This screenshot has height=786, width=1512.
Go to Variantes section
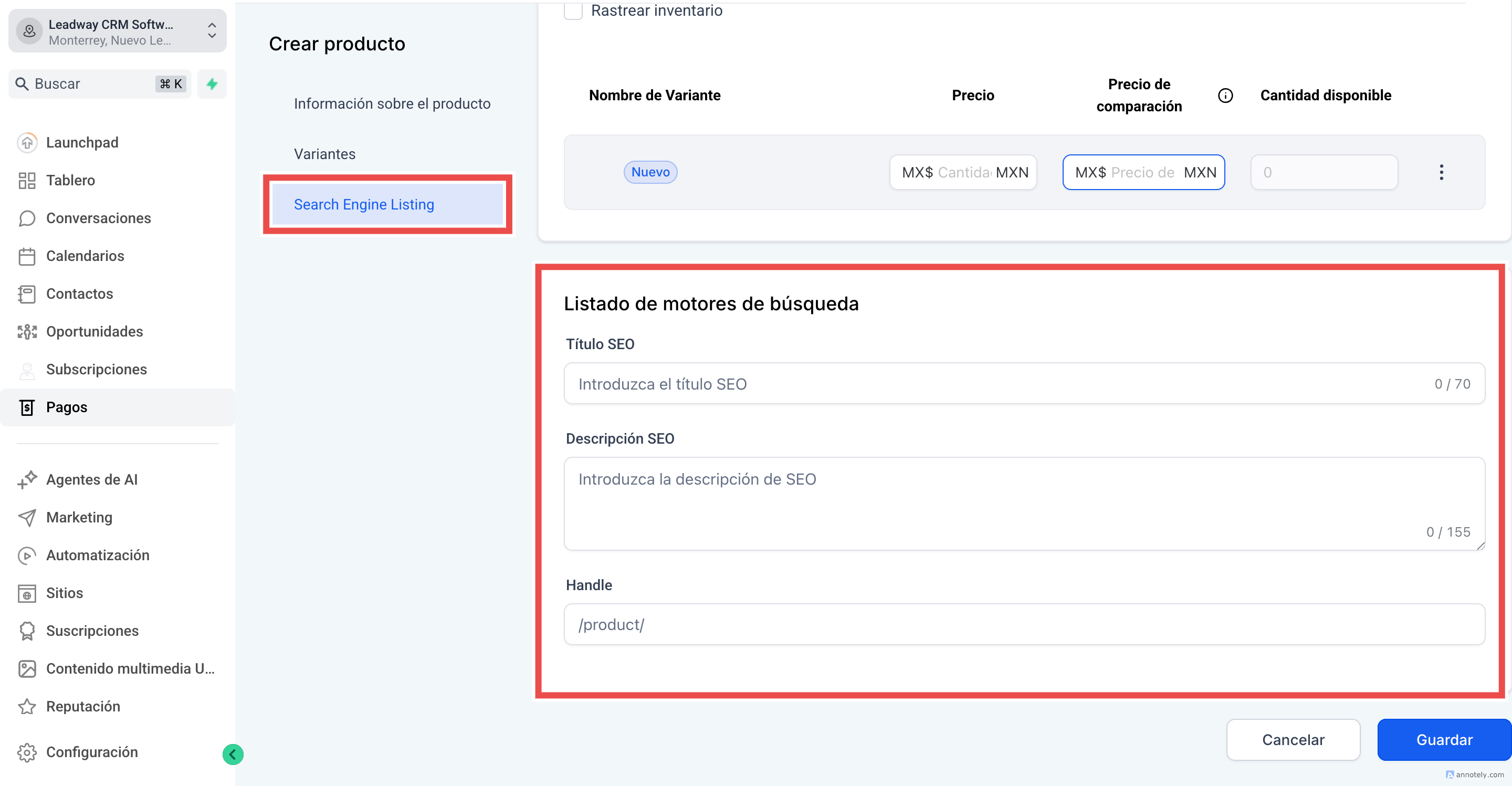pos(324,154)
